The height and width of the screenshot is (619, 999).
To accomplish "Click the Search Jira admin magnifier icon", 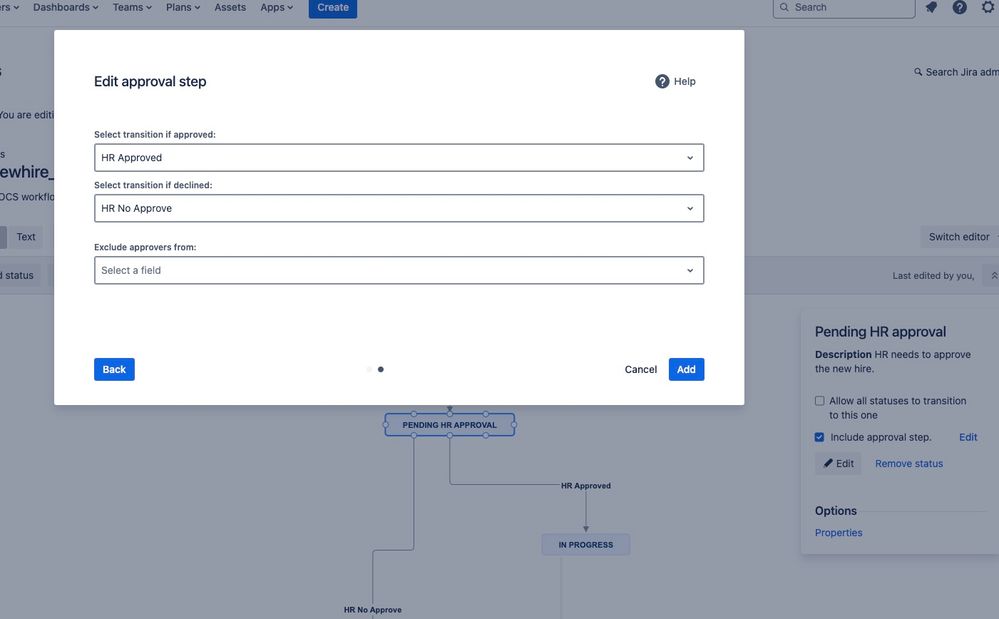I will (x=918, y=72).
